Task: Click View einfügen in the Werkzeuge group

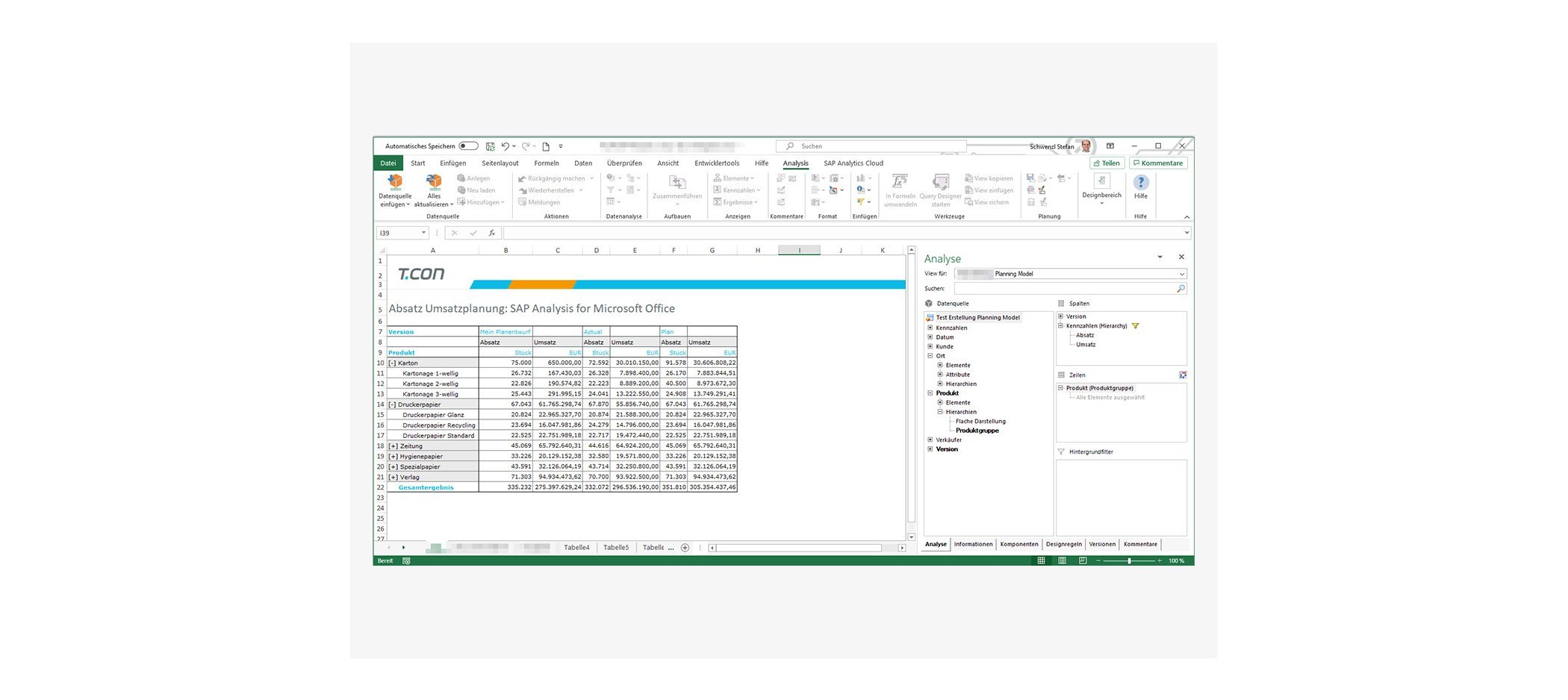Action: pyautogui.click(x=989, y=190)
